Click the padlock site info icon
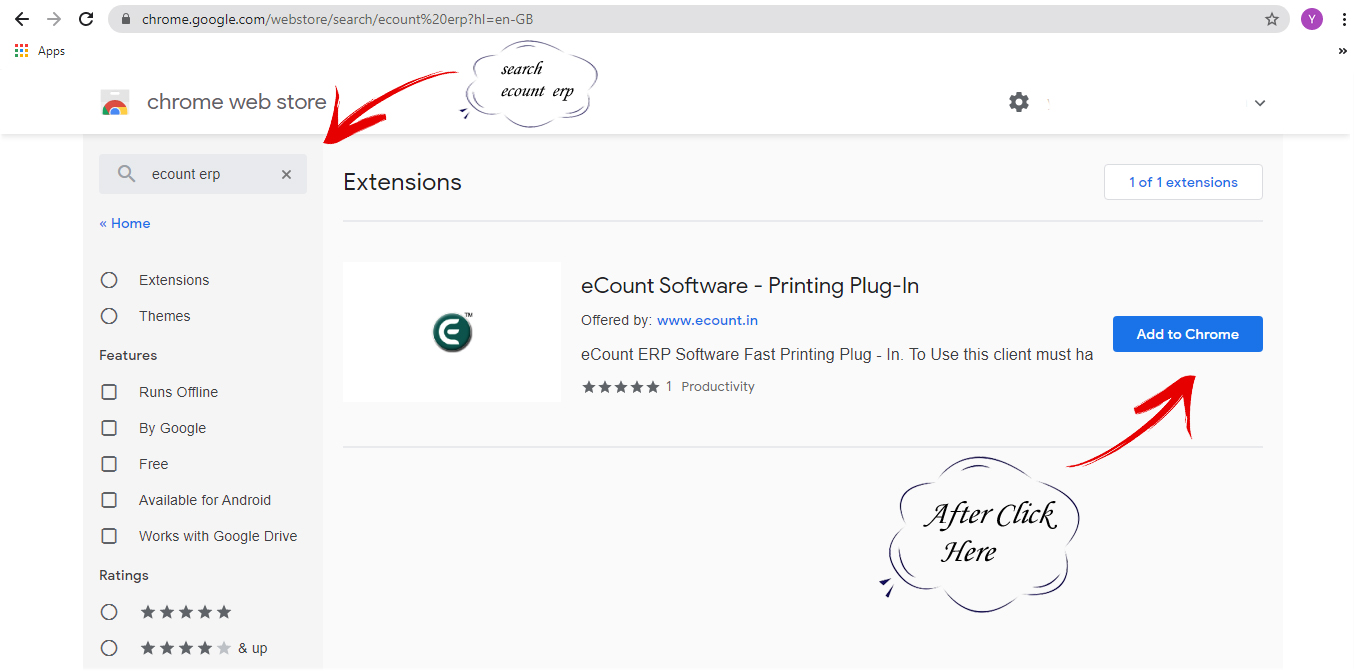The image size is (1355, 672). tap(126, 19)
